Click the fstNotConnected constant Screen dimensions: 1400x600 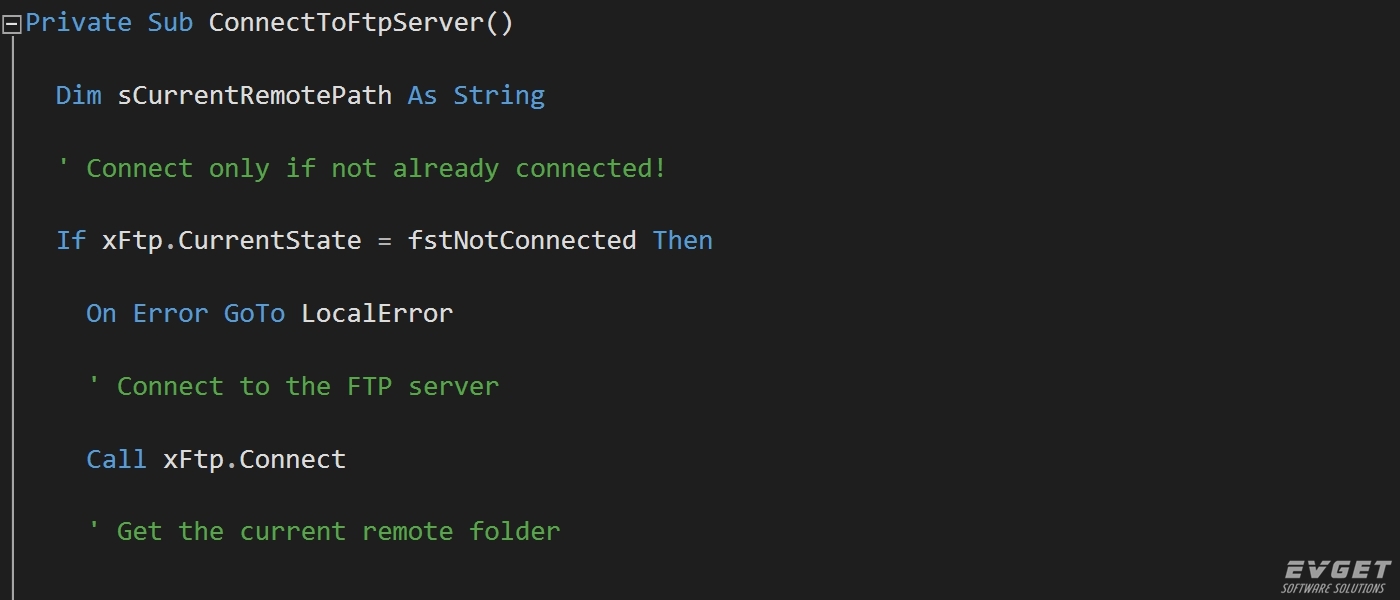click(x=522, y=241)
